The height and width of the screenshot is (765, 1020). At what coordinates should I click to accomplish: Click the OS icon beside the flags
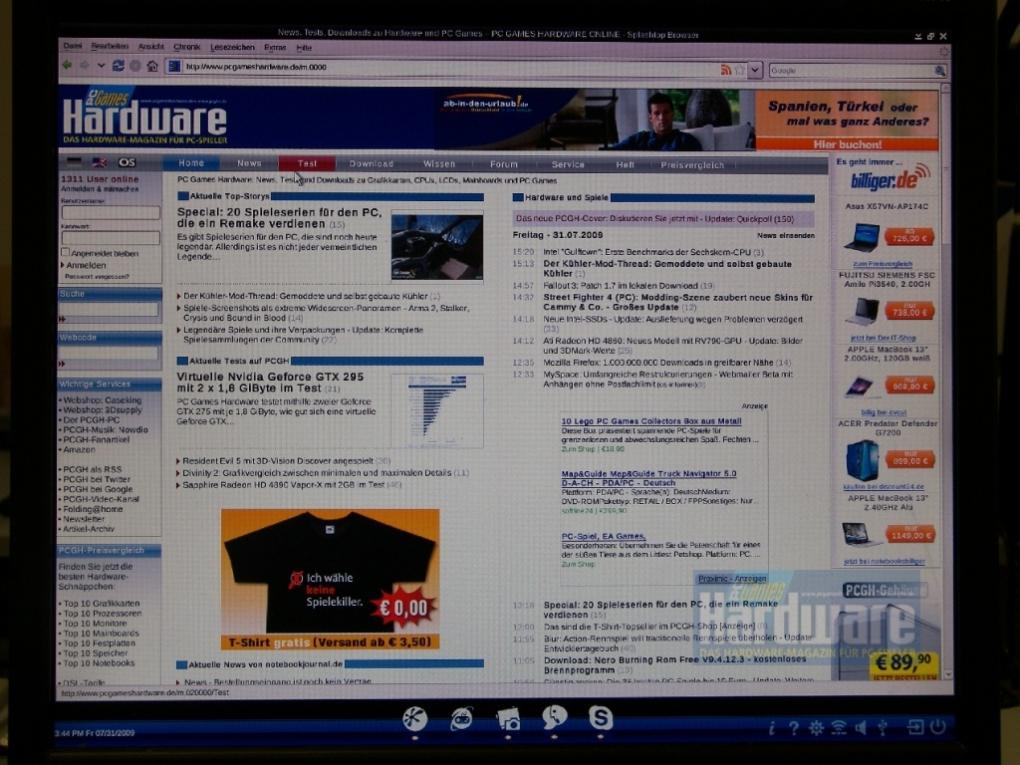coord(127,162)
